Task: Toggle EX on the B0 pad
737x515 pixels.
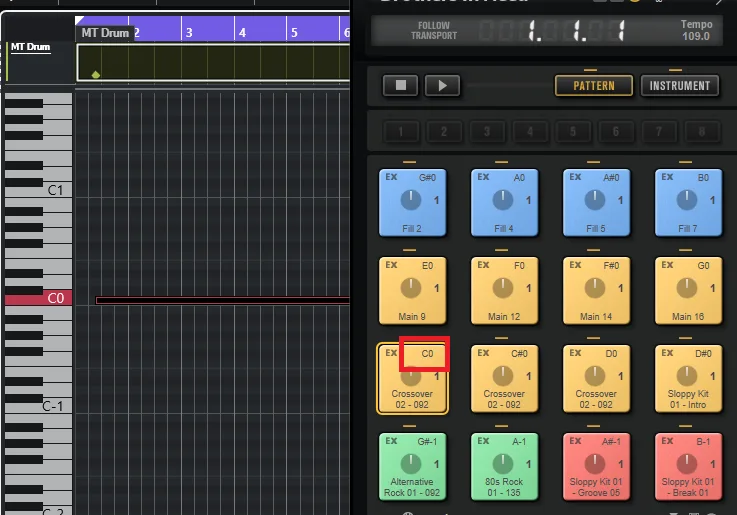Action: pos(667,177)
